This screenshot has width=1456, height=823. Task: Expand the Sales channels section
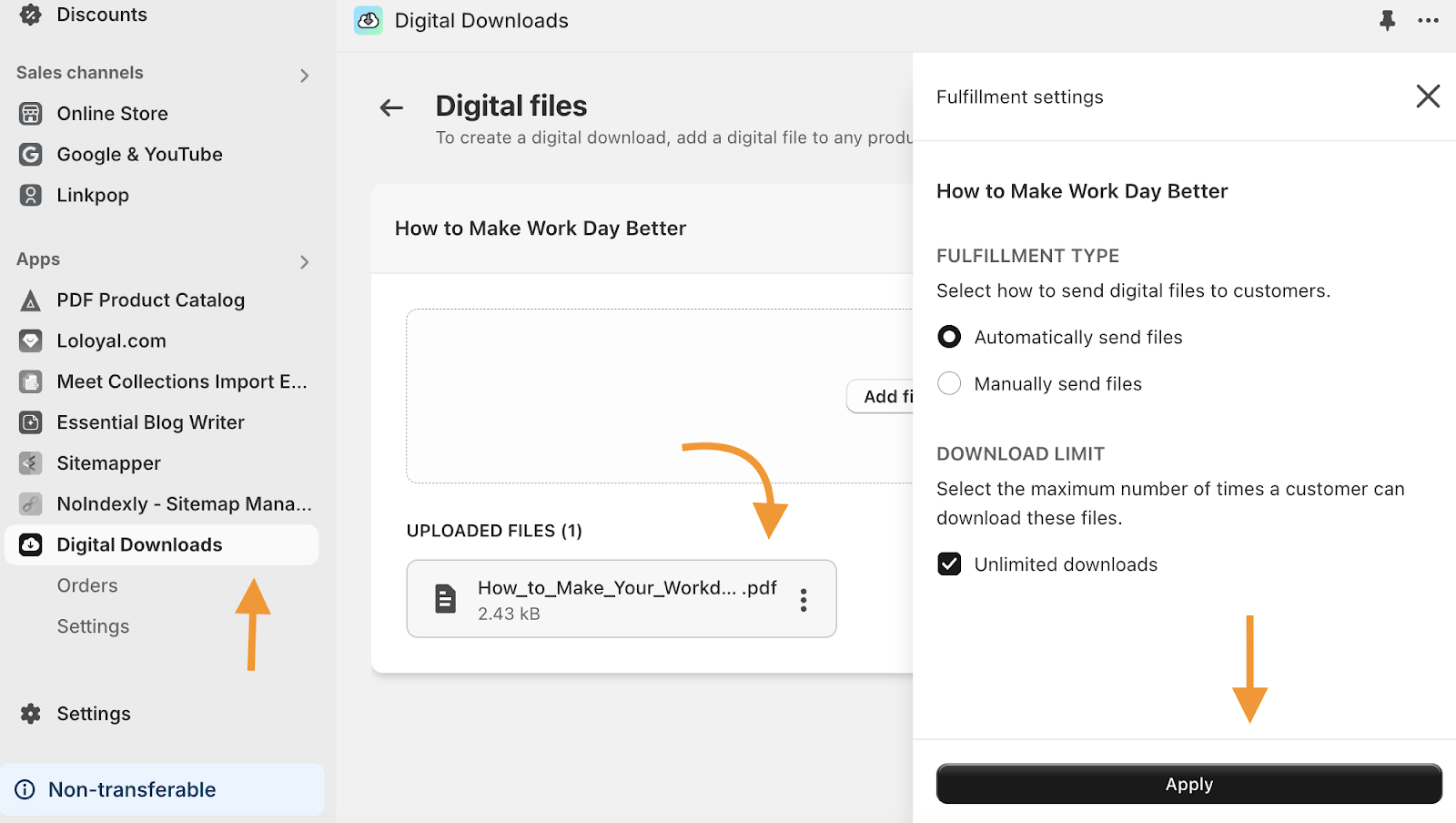(x=305, y=76)
